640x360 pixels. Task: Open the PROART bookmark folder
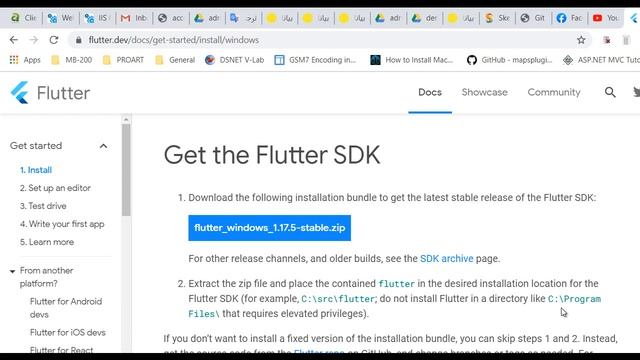pyautogui.click(x=123, y=60)
